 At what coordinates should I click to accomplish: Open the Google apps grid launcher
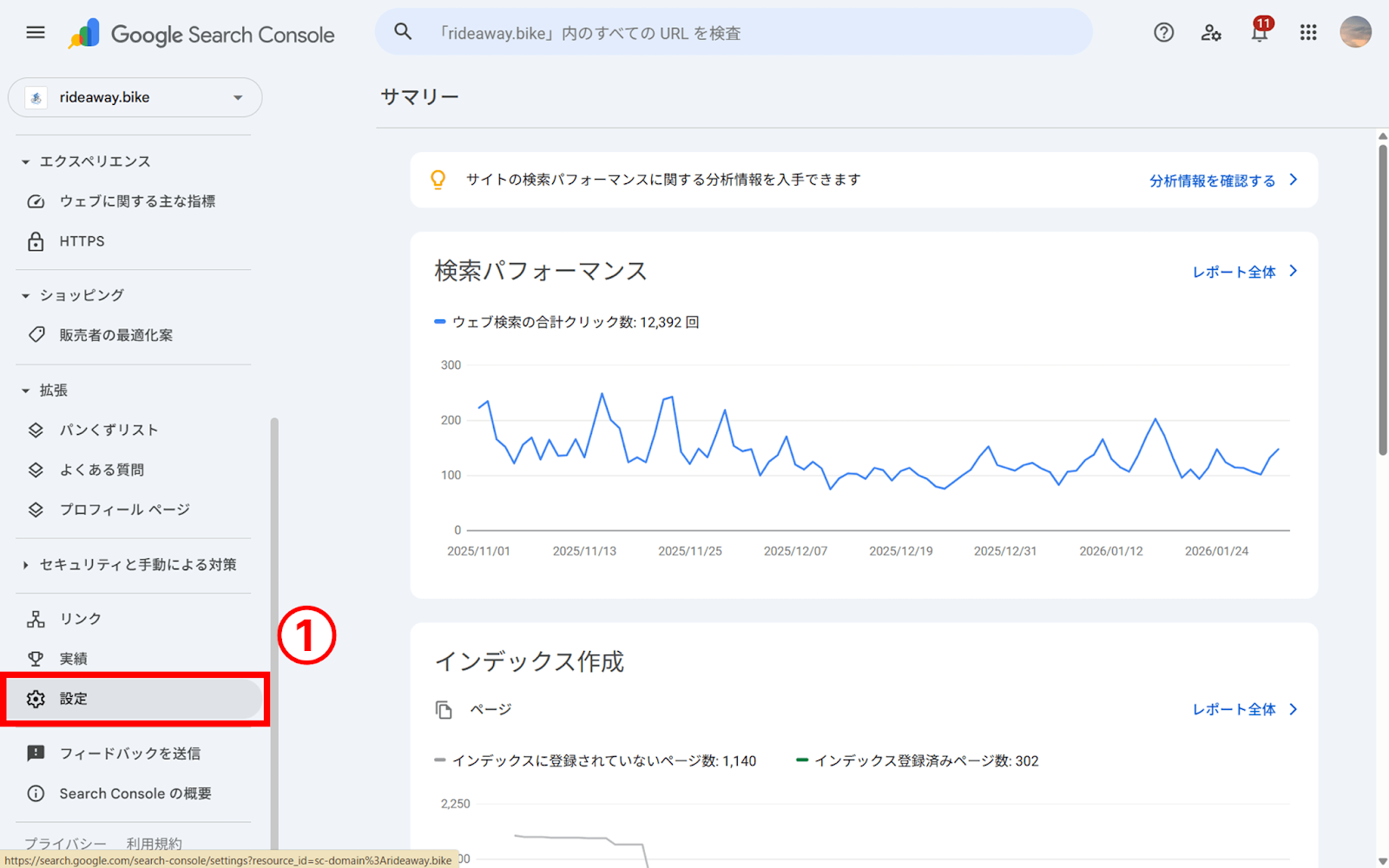click(1307, 33)
